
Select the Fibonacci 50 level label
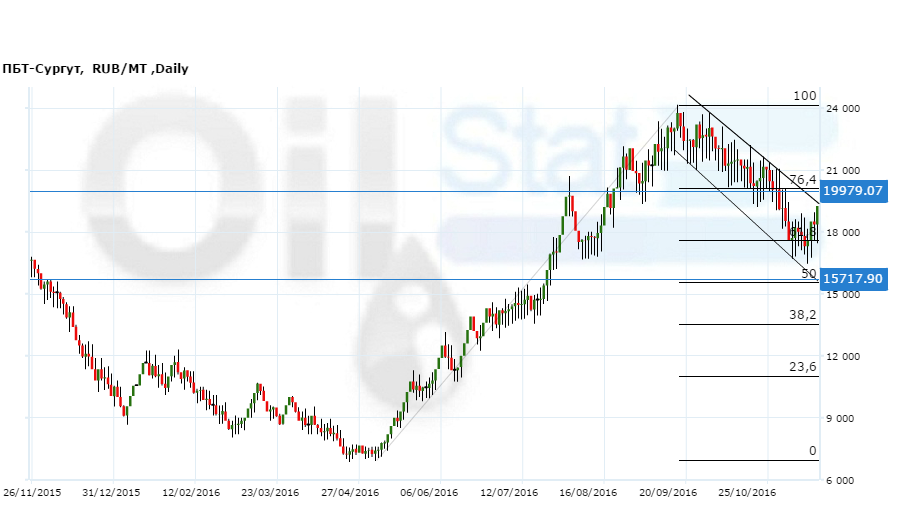tap(809, 273)
